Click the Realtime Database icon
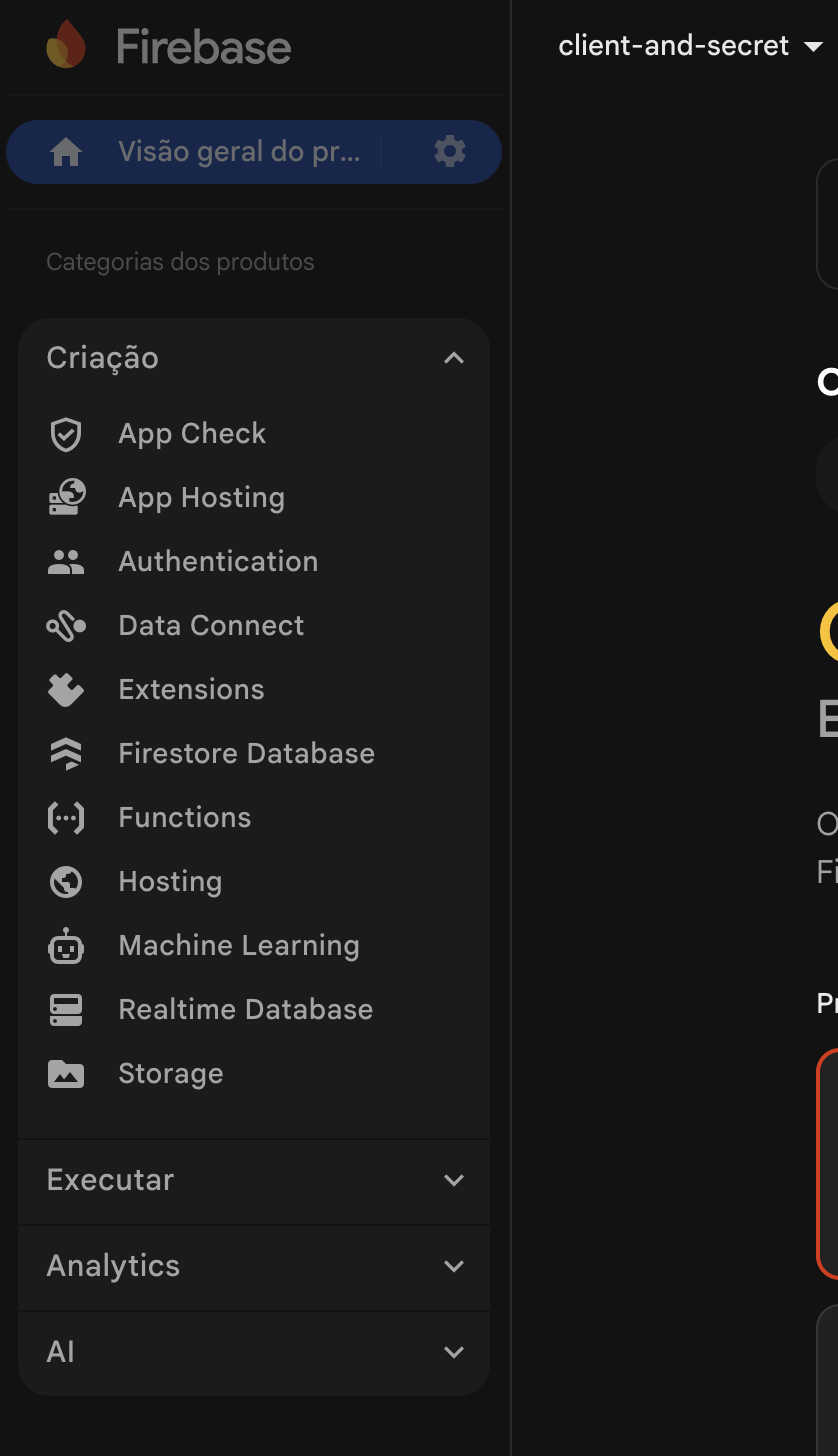 click(x=66, y=1010)
